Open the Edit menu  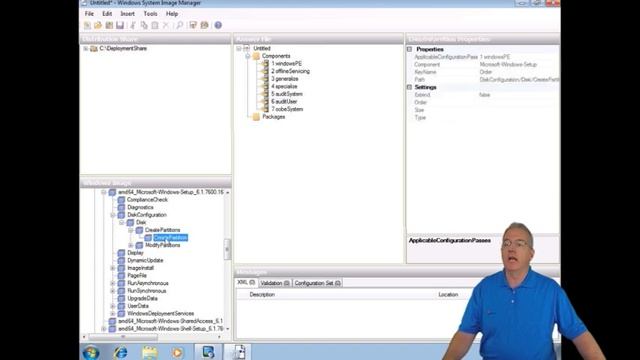pyautogui.click(x=107, y=14)
